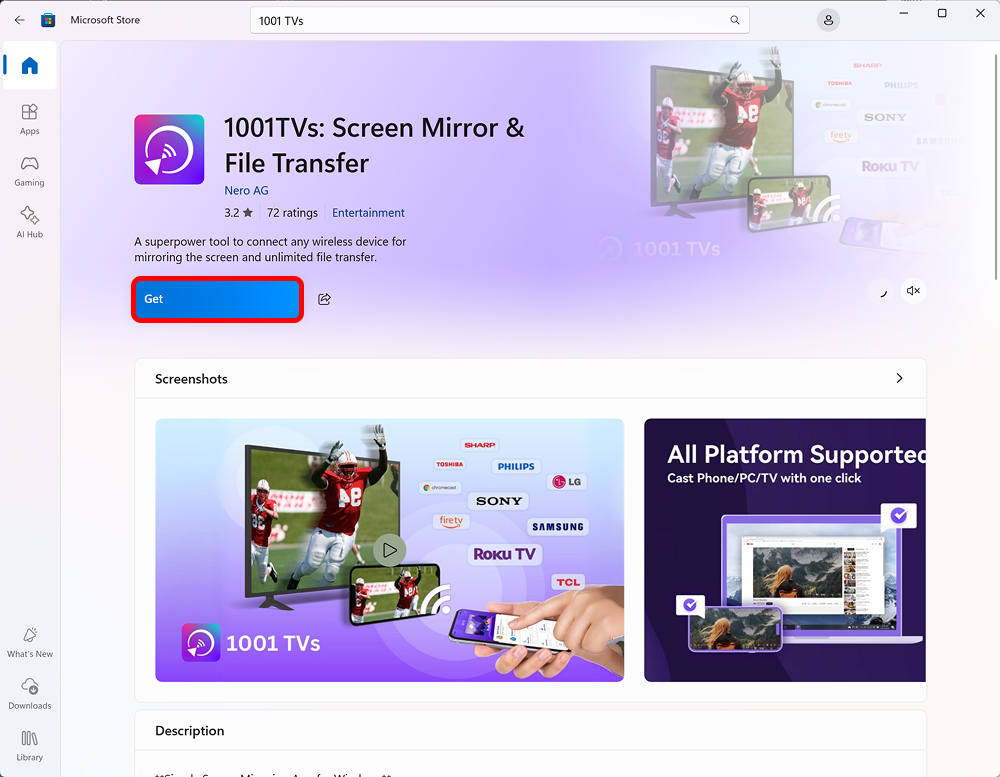Viewport: 1000px width, 777px height.
Task: Click the Microsoft Store logo icon
Action: [x=48, y=20]
